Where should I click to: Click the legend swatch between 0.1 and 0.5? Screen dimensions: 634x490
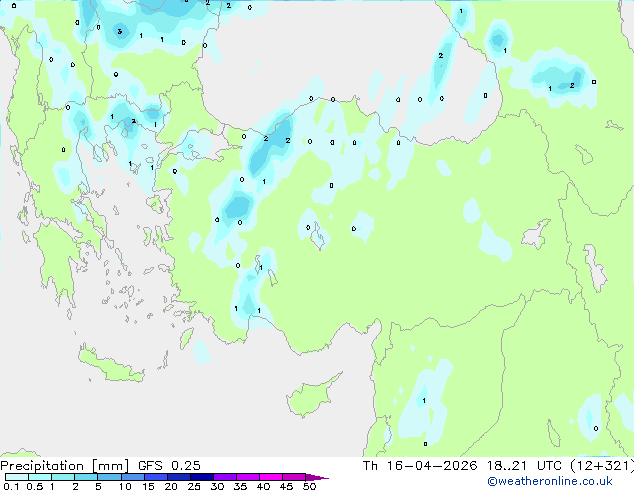17,477
